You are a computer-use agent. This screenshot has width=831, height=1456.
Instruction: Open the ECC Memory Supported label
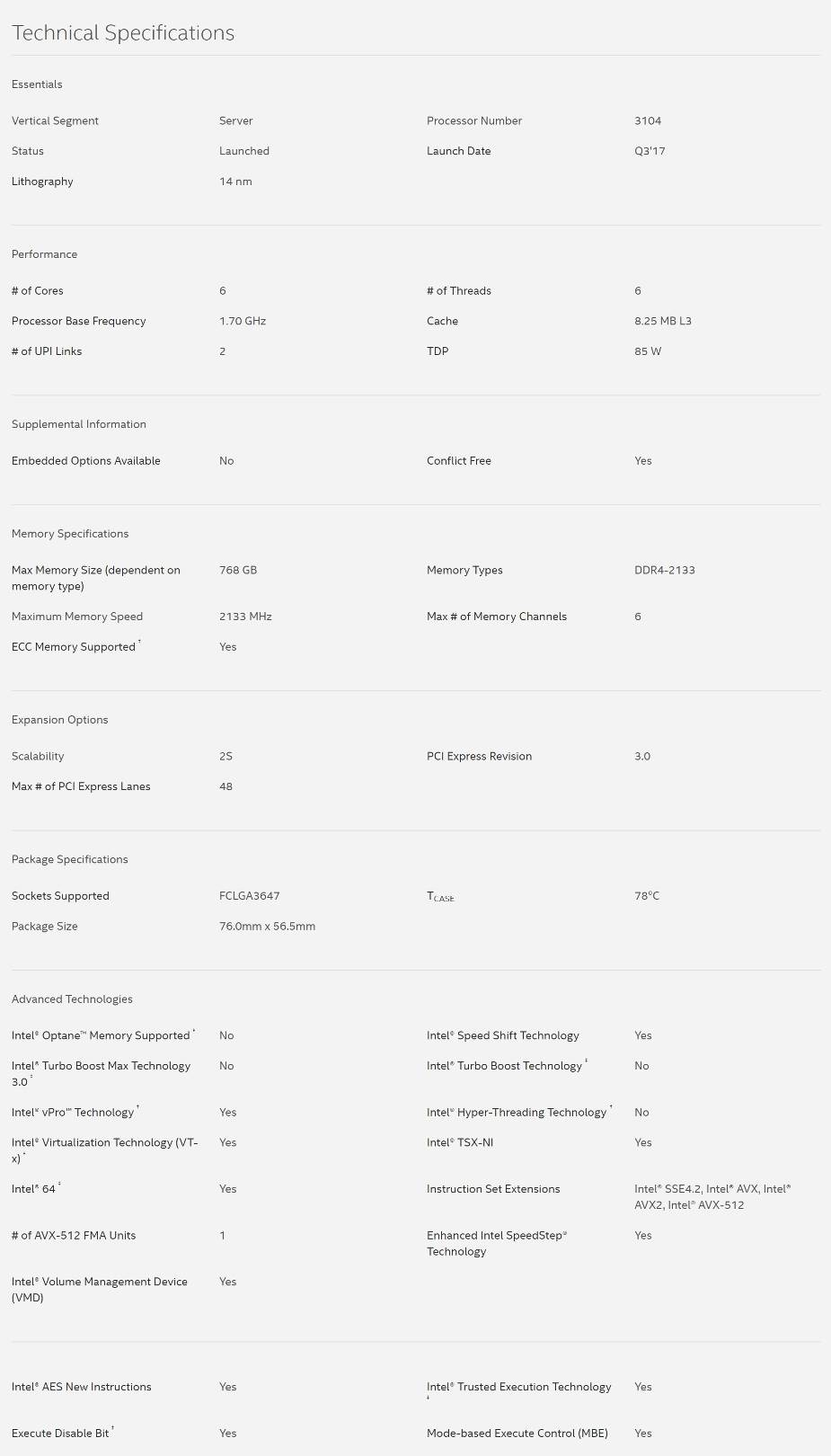76,646
